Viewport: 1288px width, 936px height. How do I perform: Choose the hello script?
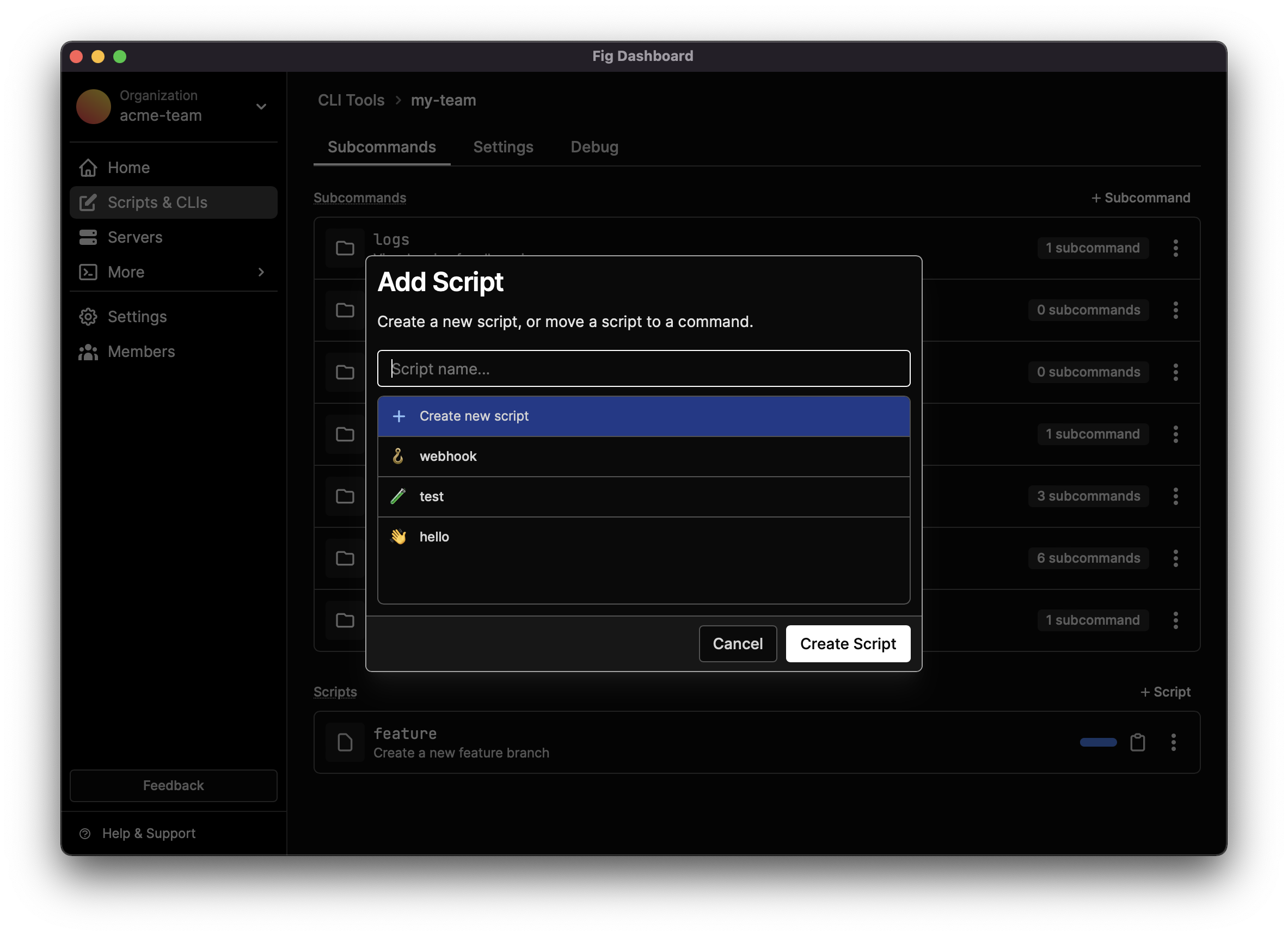tap(643, 537)
